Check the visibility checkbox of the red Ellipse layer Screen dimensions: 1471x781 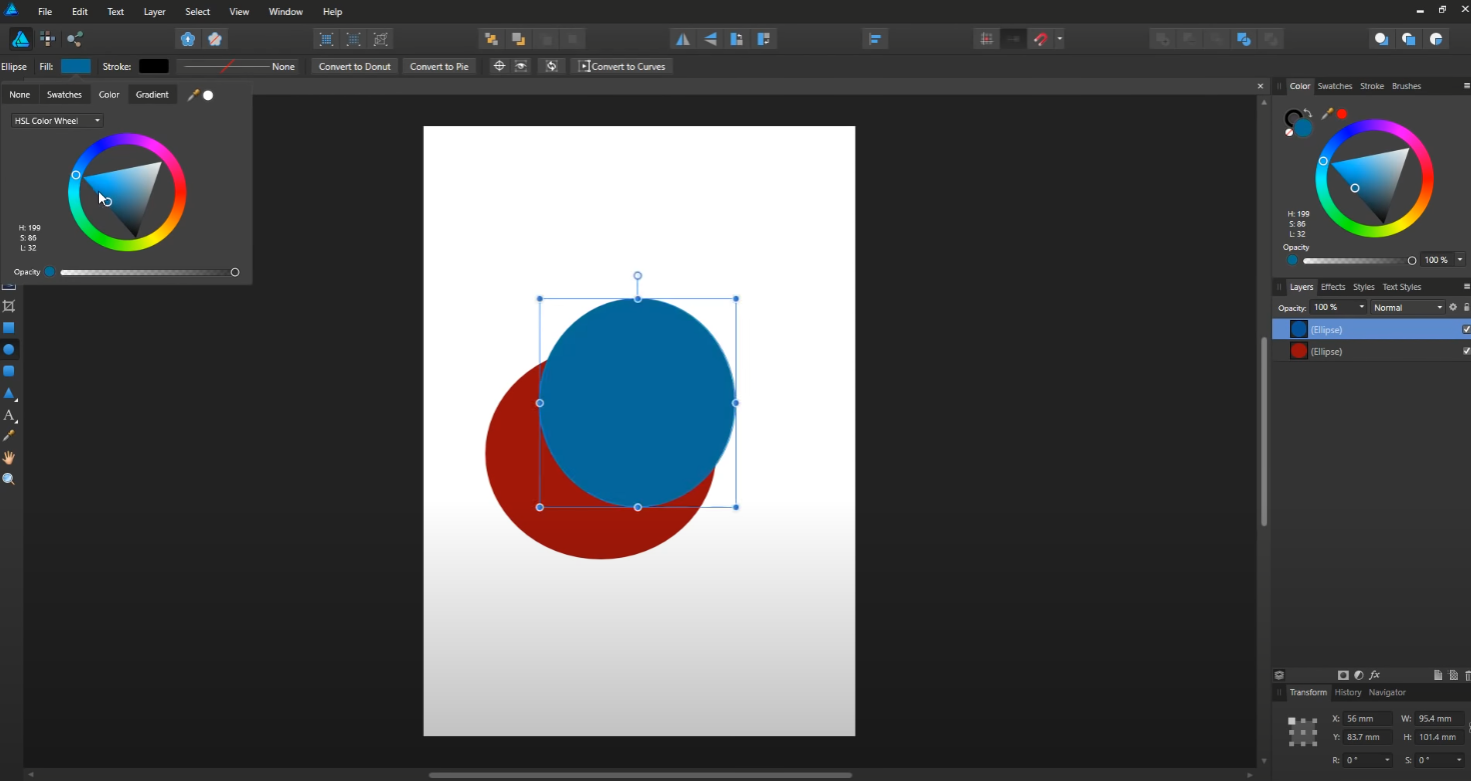pyautogui.click(x=1466, y=351)
